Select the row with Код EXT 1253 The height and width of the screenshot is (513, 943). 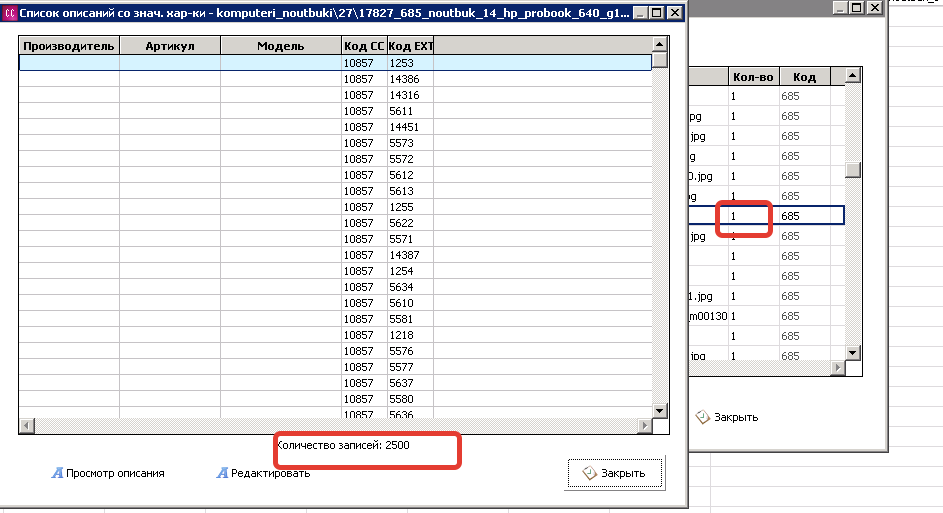pyautogui.click(x=336, y=63)
